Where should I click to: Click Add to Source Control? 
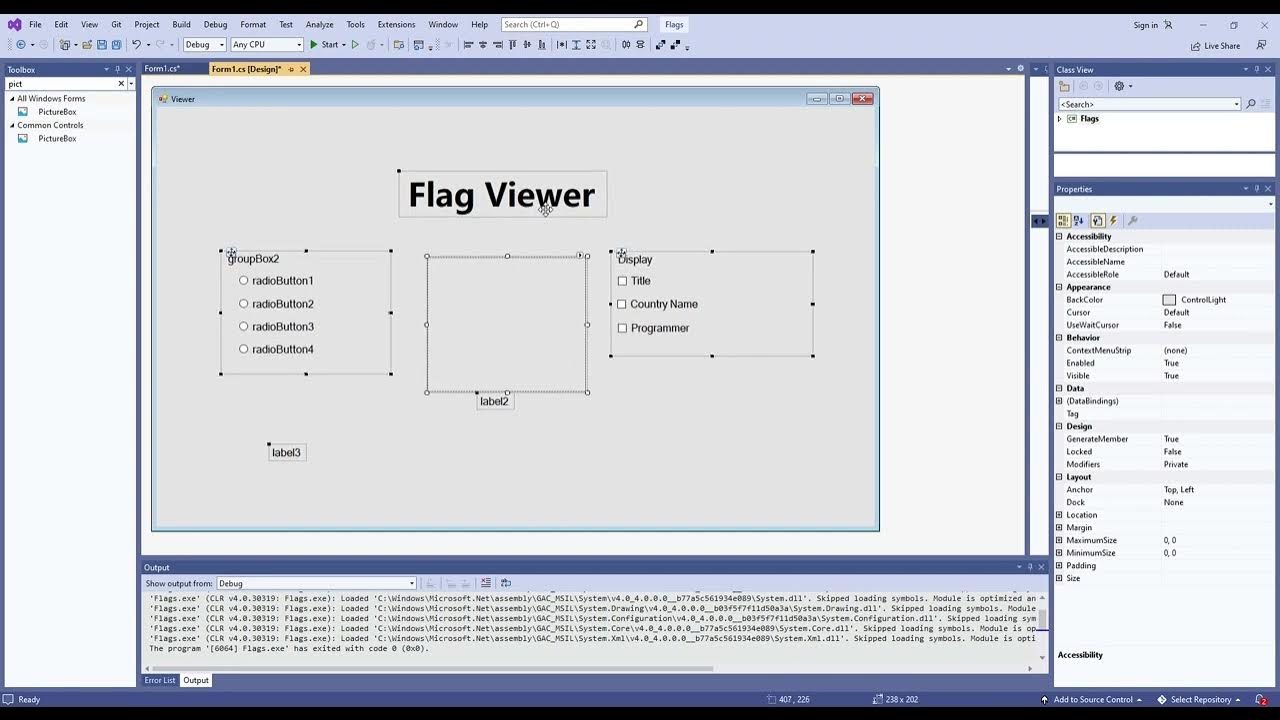[1091, 700]
